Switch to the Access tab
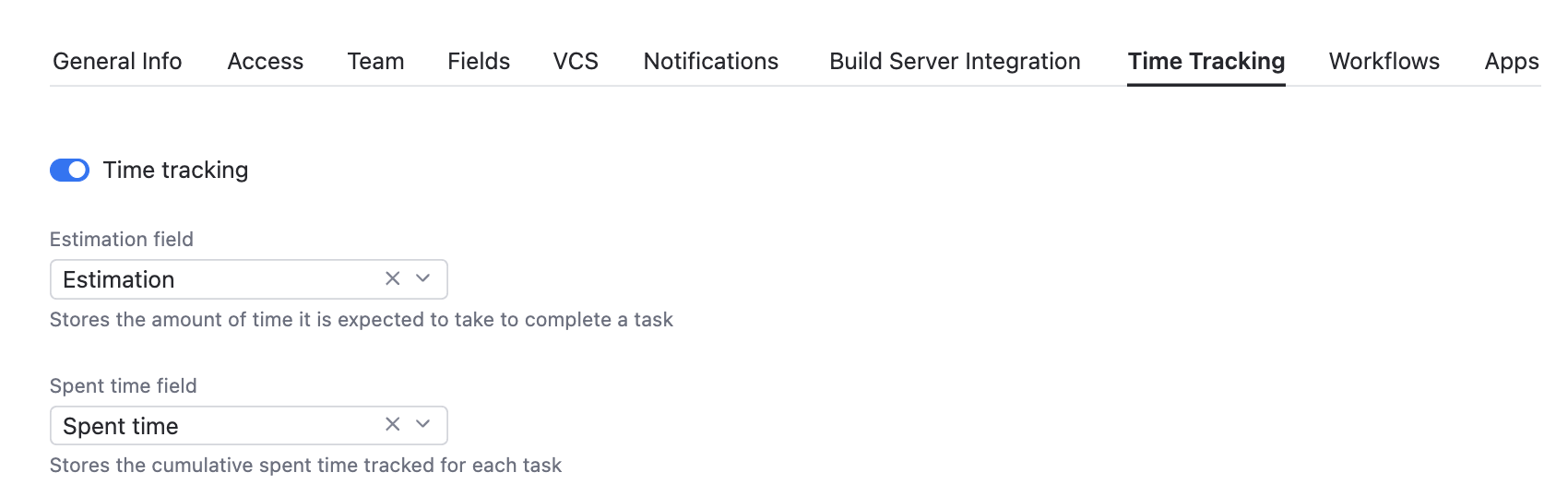Image resolution: width=1568 pixels, height=496 pixels. [266, 62]
